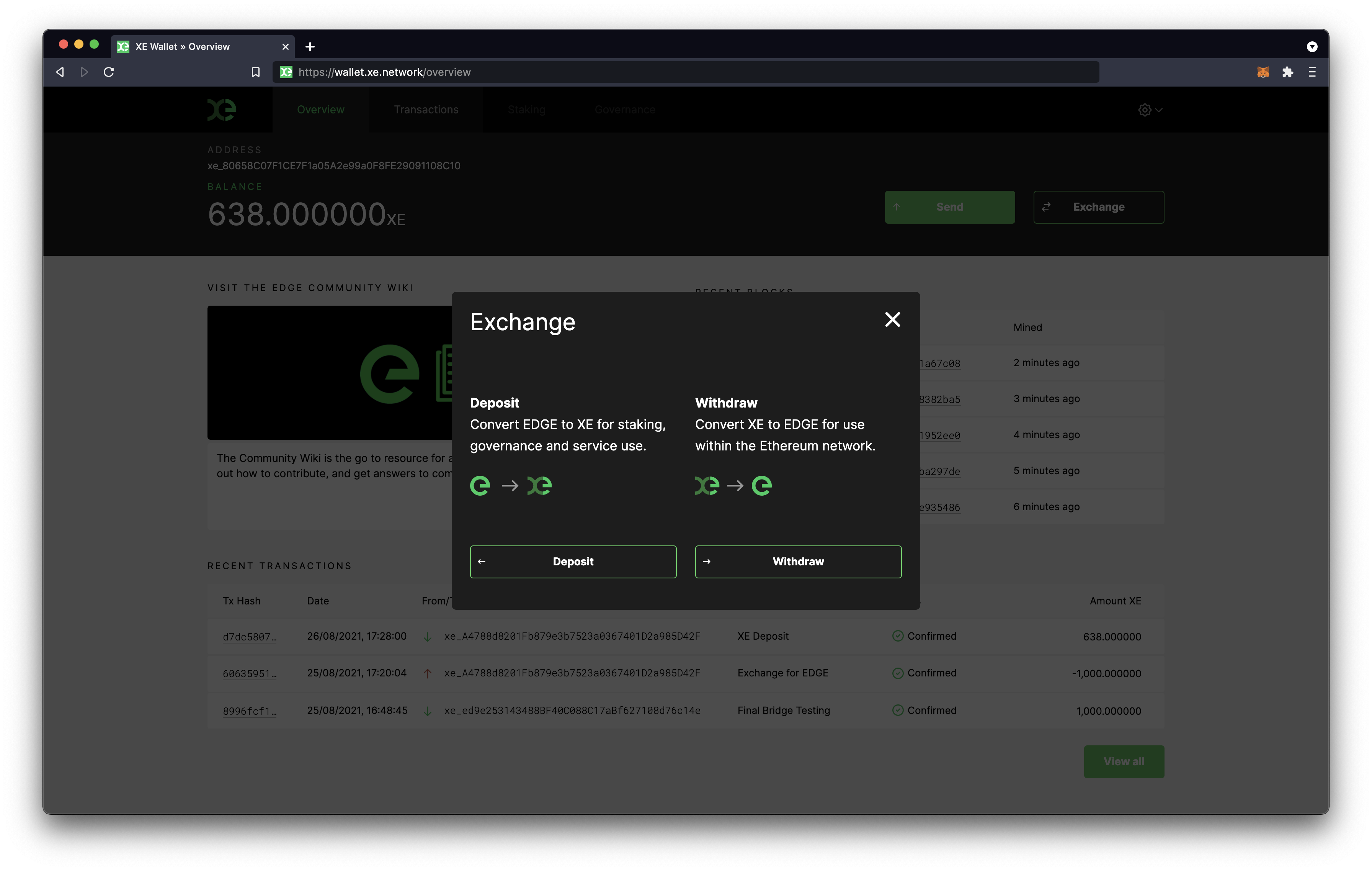Click the XE favicon in the address bar

[x=286, y=72]
